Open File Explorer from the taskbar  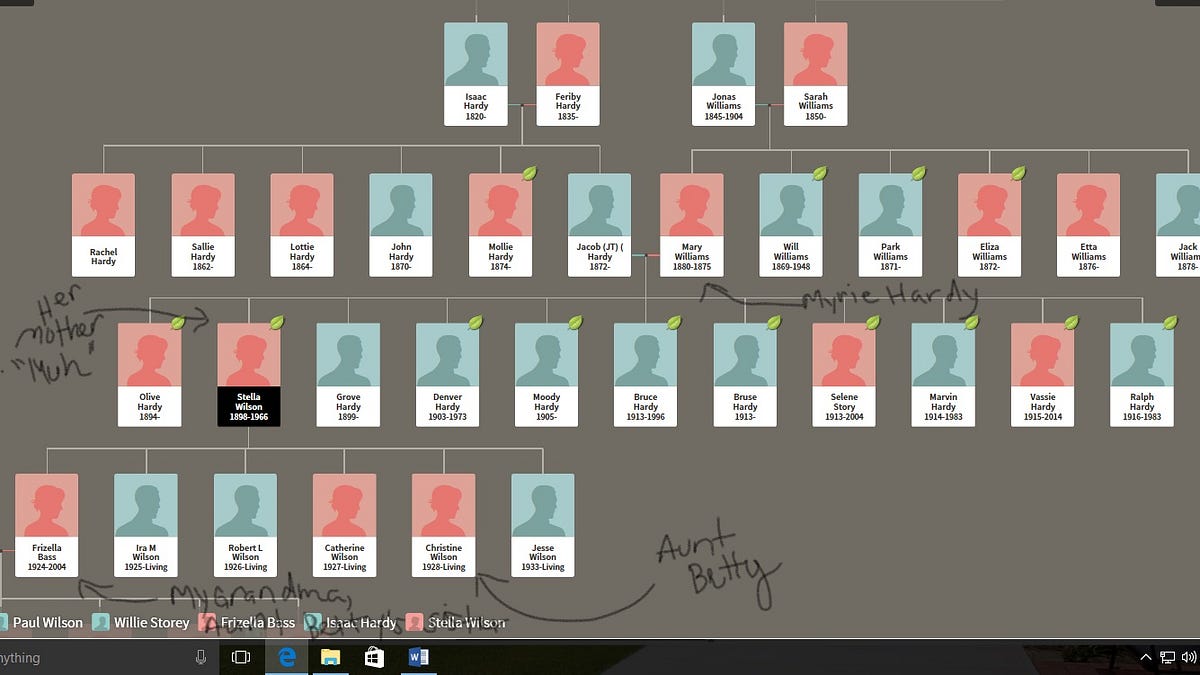point(330,657)
